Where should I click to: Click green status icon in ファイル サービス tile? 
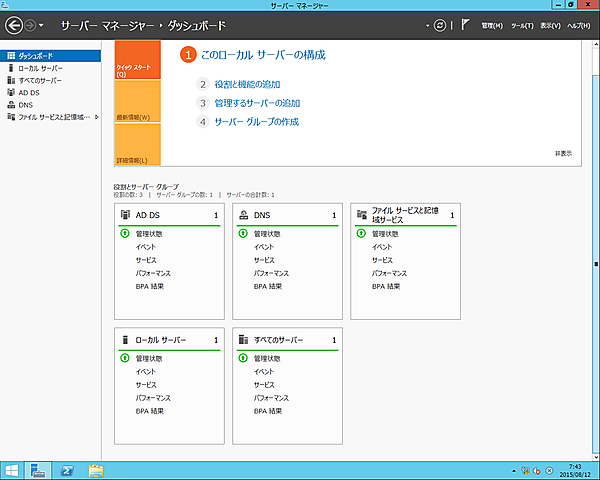point(361,233)
